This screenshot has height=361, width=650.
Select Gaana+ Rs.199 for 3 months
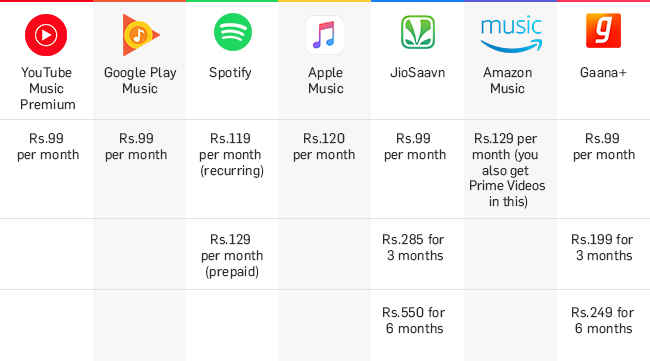(603, 247)
